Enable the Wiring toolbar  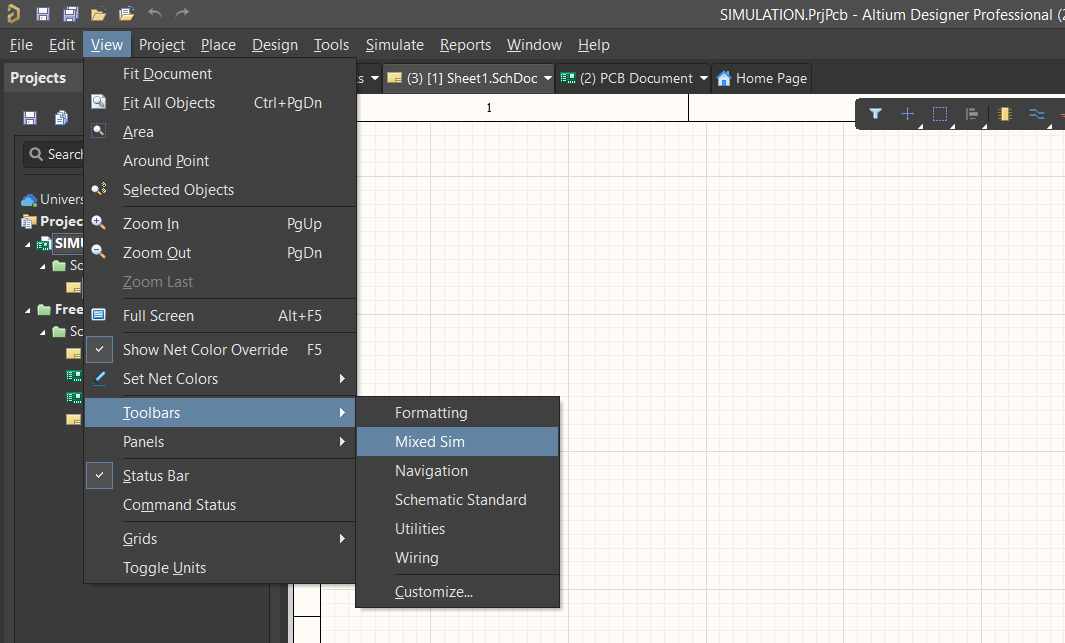tap(457, 557)
